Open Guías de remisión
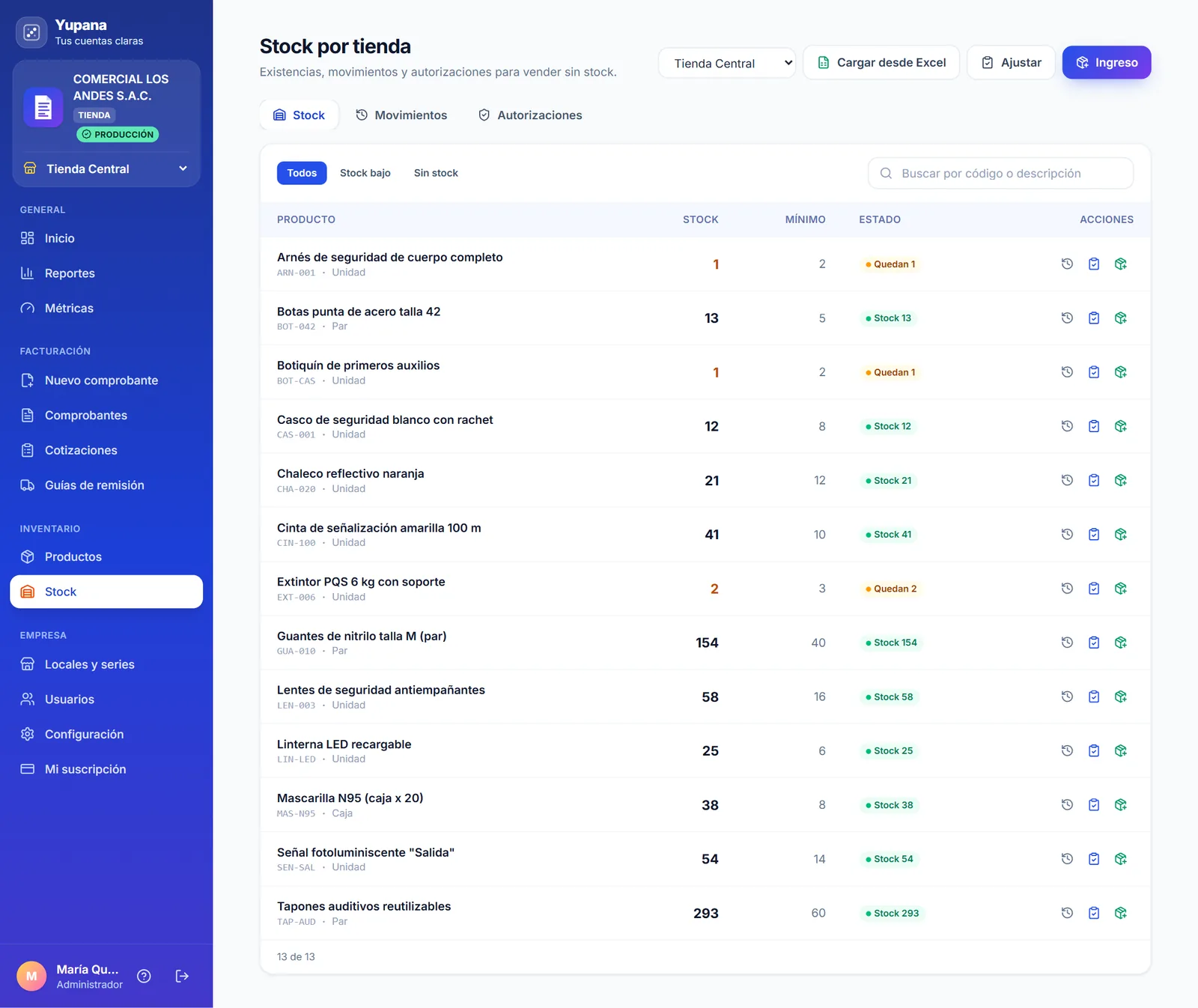 [106, 485]
